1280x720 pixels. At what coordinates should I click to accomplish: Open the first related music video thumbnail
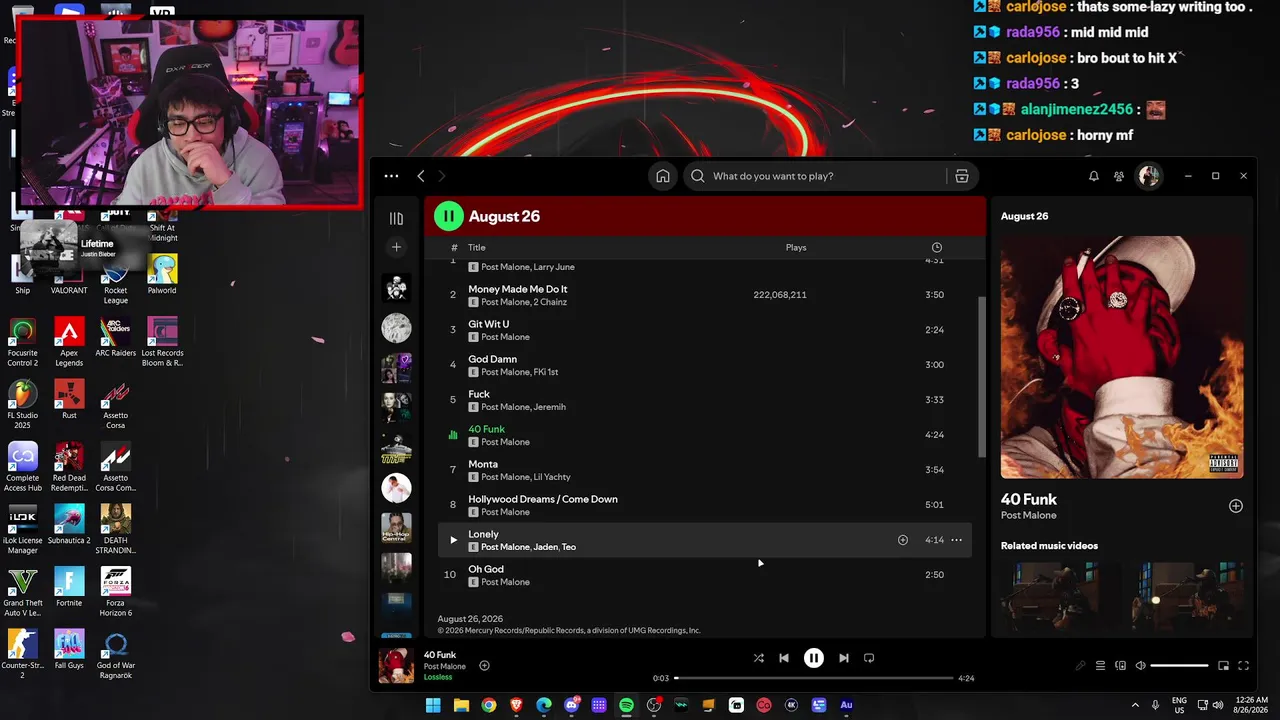click(1056, 596)
